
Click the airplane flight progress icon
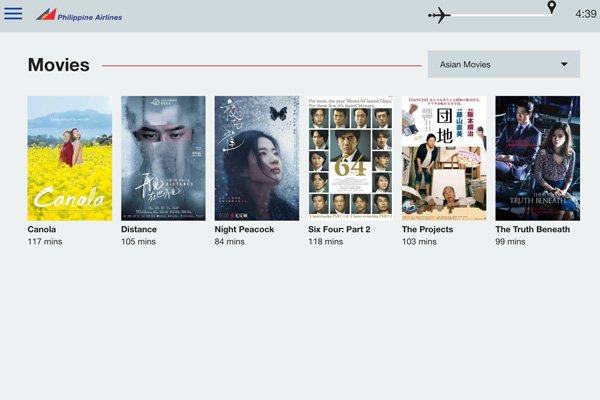(439, 15)
